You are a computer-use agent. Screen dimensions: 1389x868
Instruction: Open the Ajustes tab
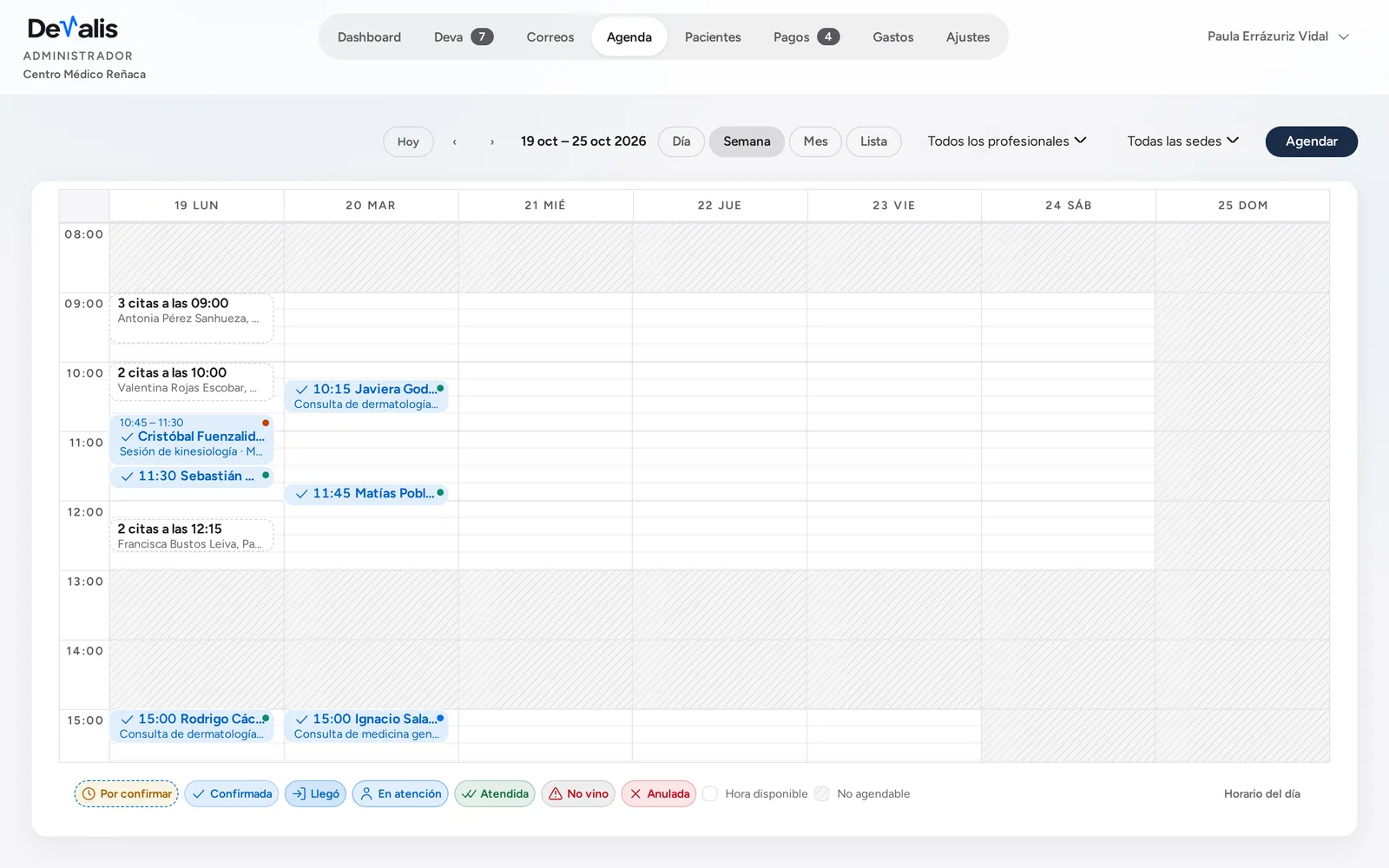pyautogui.click(x=968, y=36)
